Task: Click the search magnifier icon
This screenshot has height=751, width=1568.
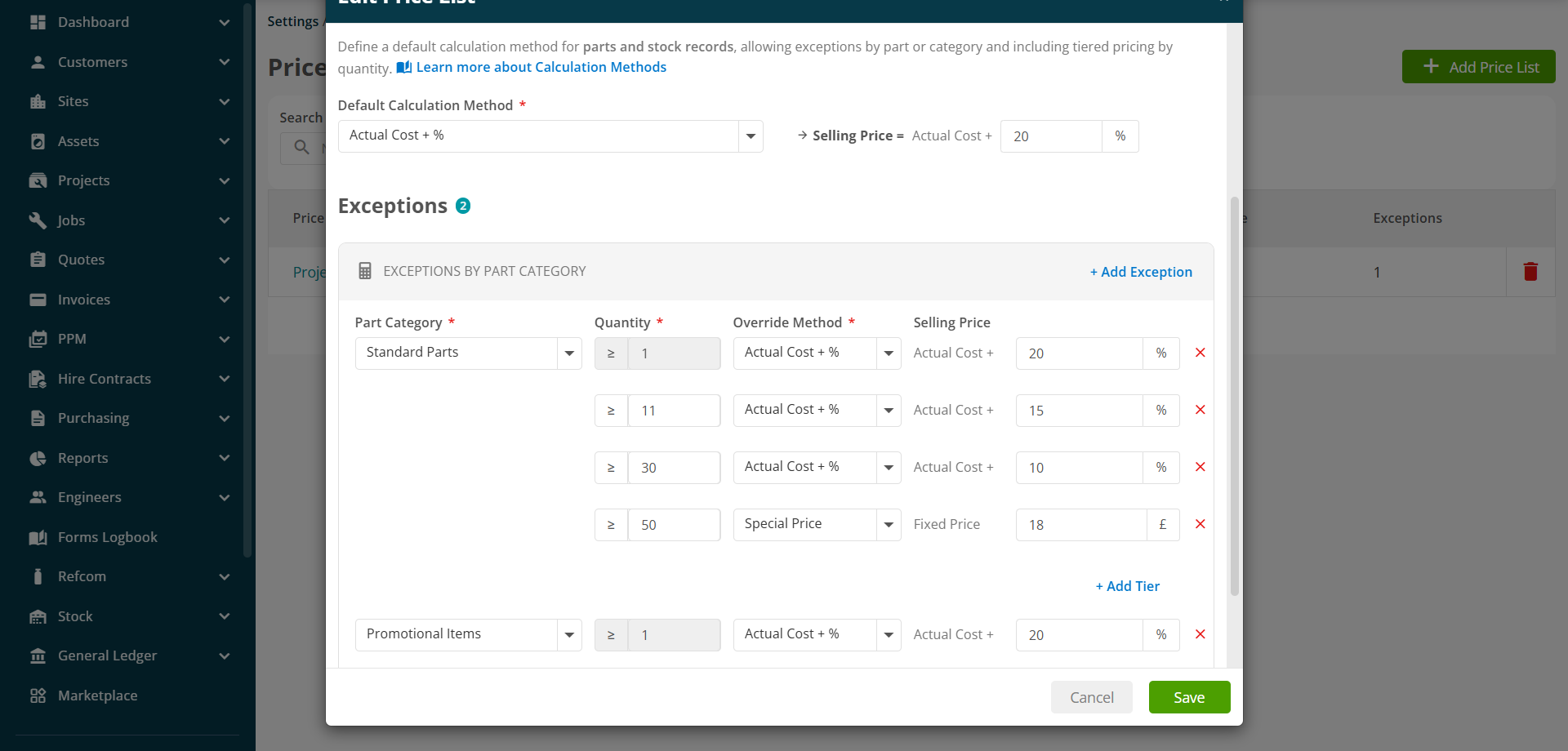Action: pyautogui.click(x=301, y=147)
